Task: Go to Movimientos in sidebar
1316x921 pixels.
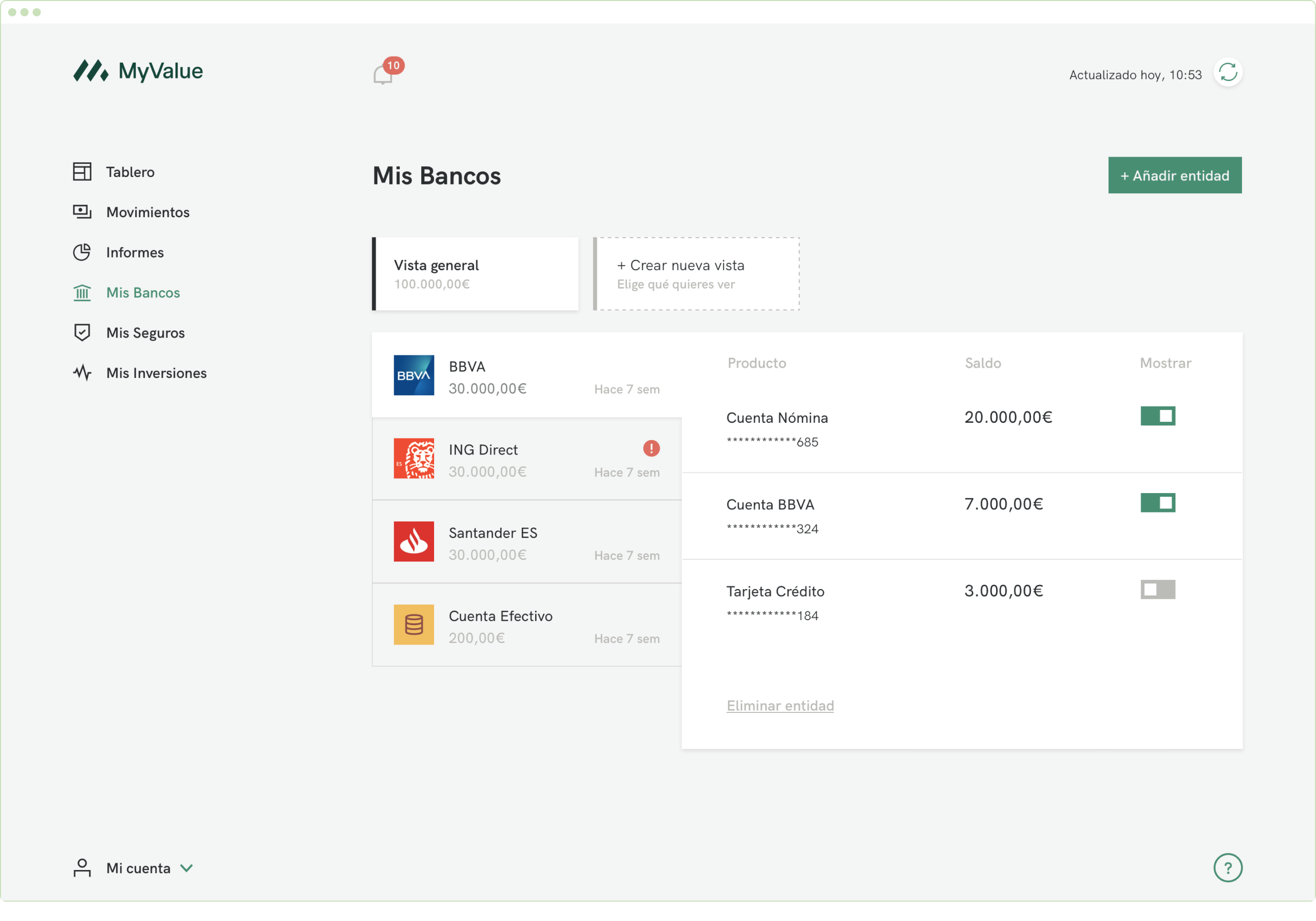Action: (x=147, y=212)
